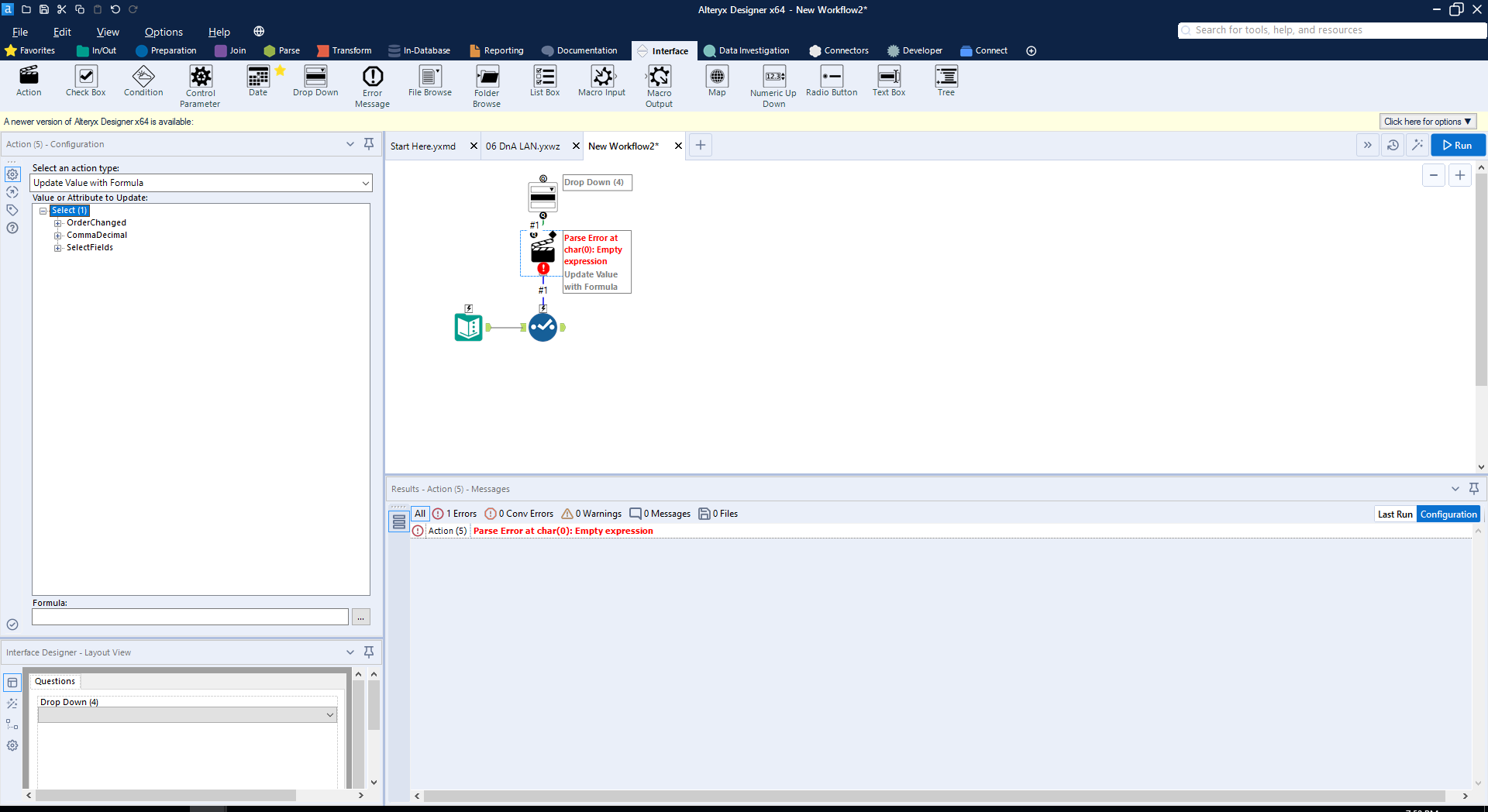Select the Control Parameter tool
The width and height of the screenshot is (1488, 812).
[x=200, y=82]
